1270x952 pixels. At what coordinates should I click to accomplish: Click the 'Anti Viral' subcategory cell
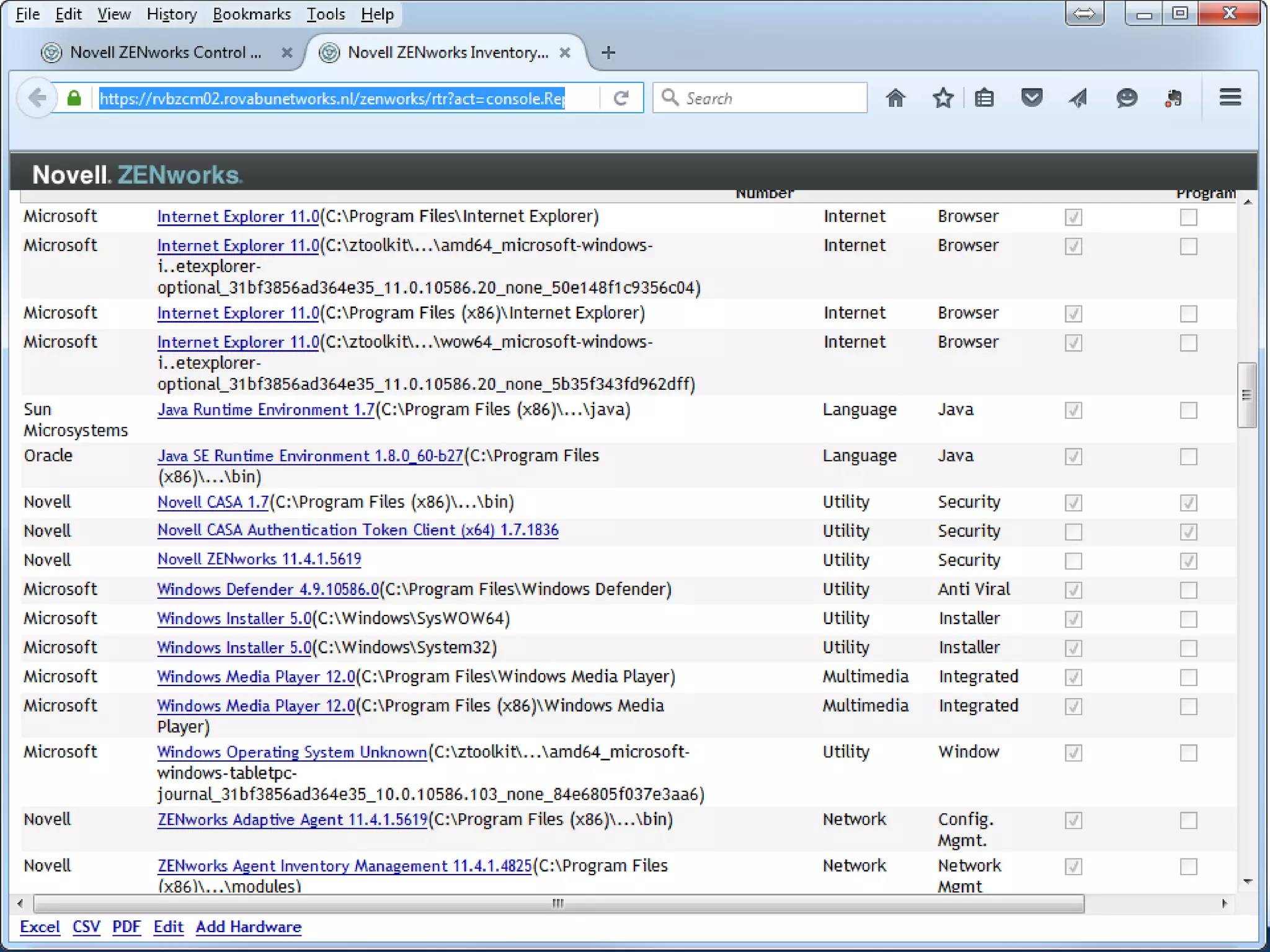pyautogui.click(x=974, y=589)
